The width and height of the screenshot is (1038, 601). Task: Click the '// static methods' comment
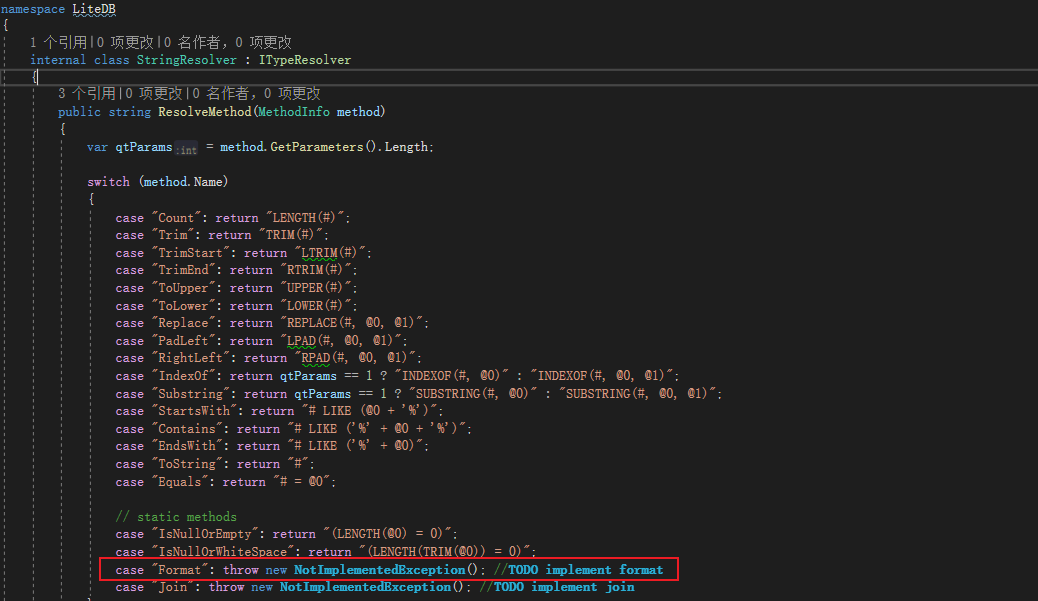tap(175, 517)
